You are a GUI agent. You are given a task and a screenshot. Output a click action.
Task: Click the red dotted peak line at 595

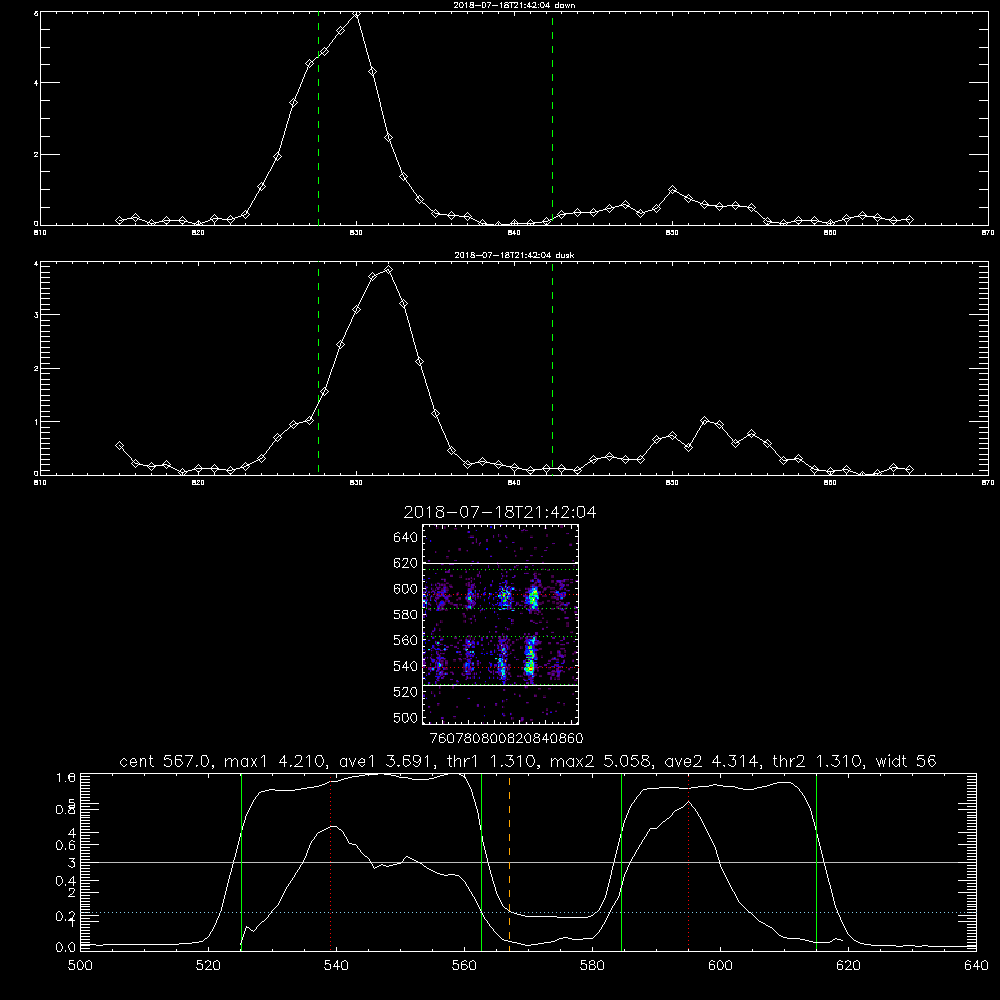(x=688, y=862)
